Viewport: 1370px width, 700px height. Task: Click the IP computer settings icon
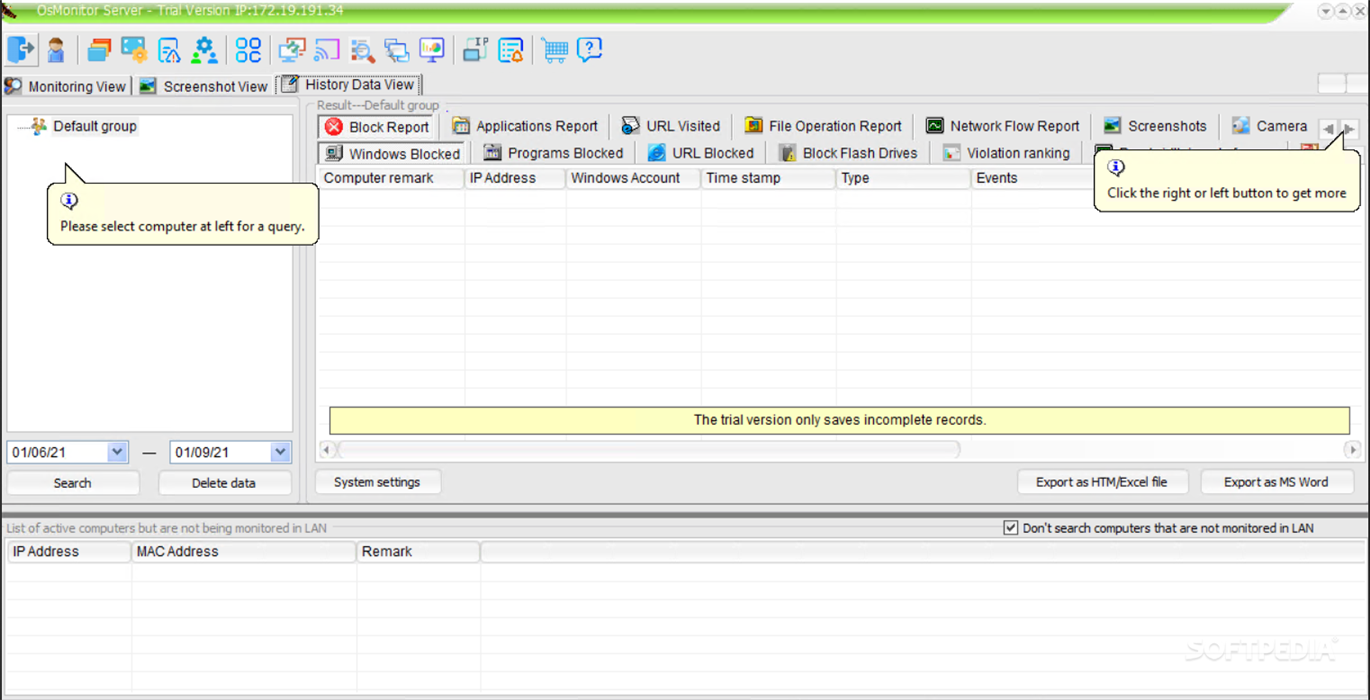point(475,49)
